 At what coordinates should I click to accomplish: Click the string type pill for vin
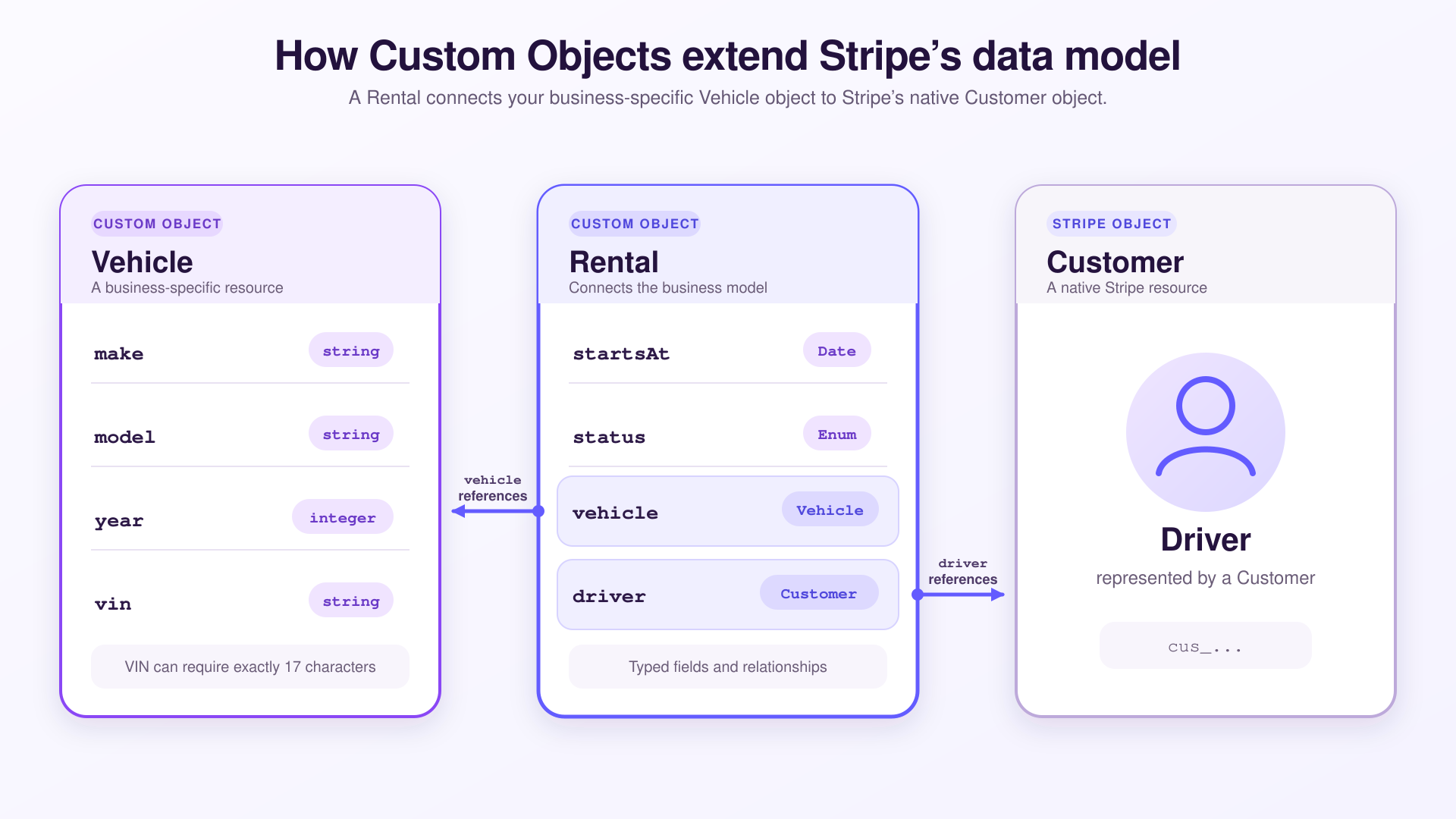coord(351,601)
